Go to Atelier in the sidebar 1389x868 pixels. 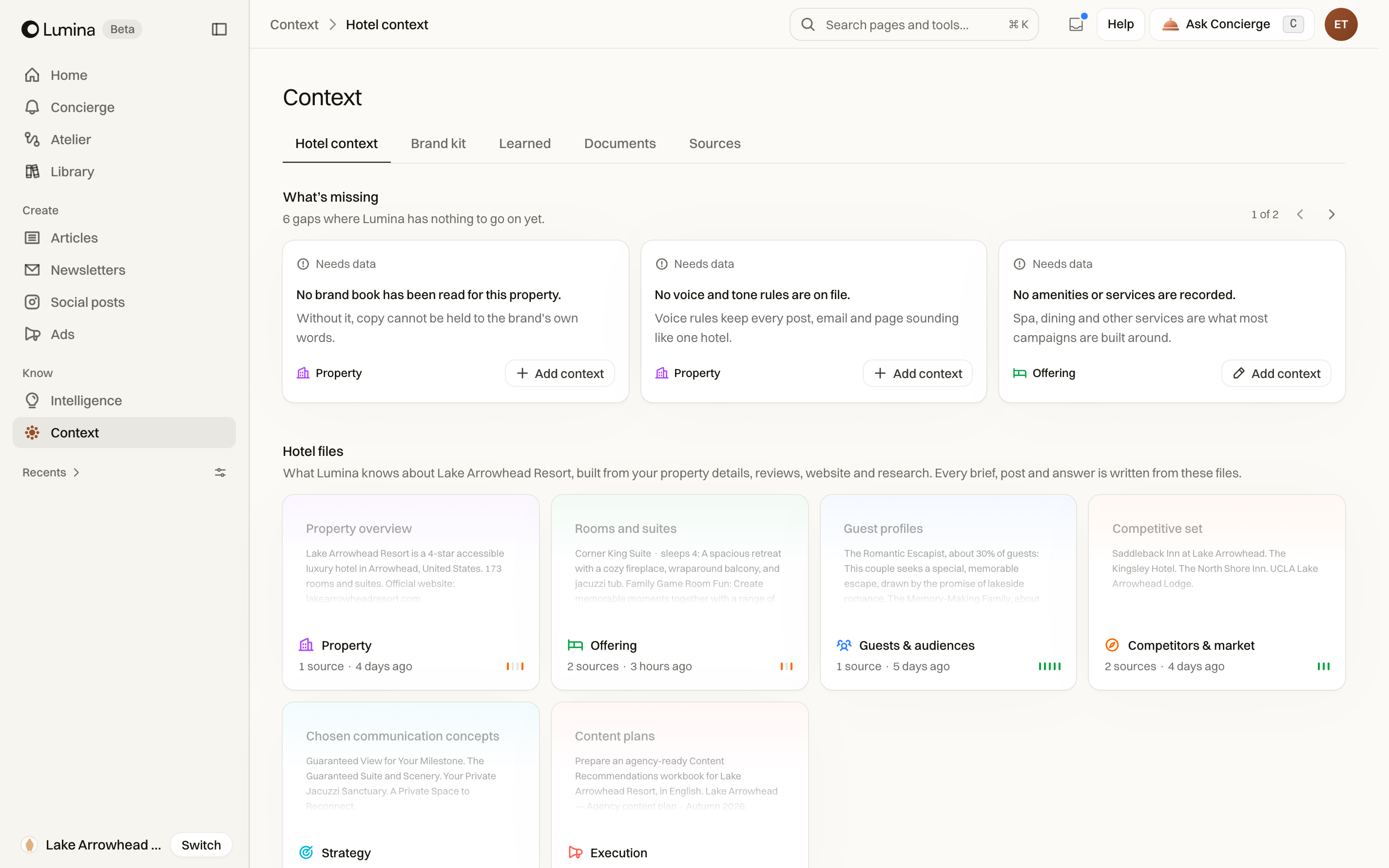point(124,139)
